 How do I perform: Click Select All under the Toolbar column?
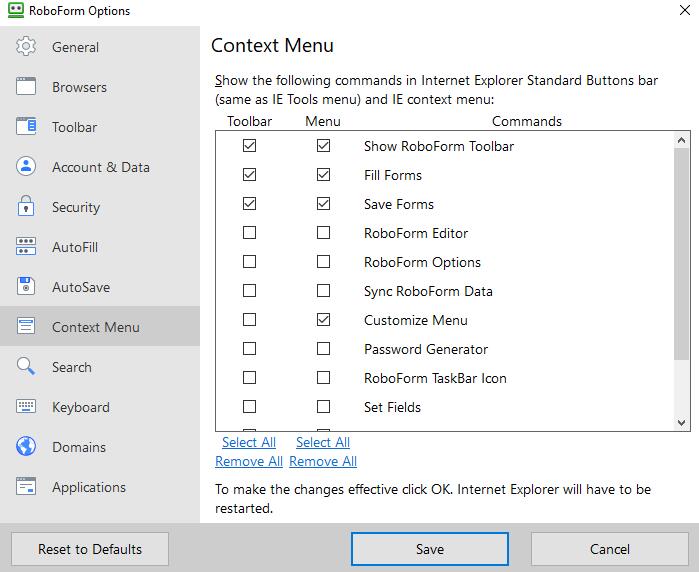[249, 442]
